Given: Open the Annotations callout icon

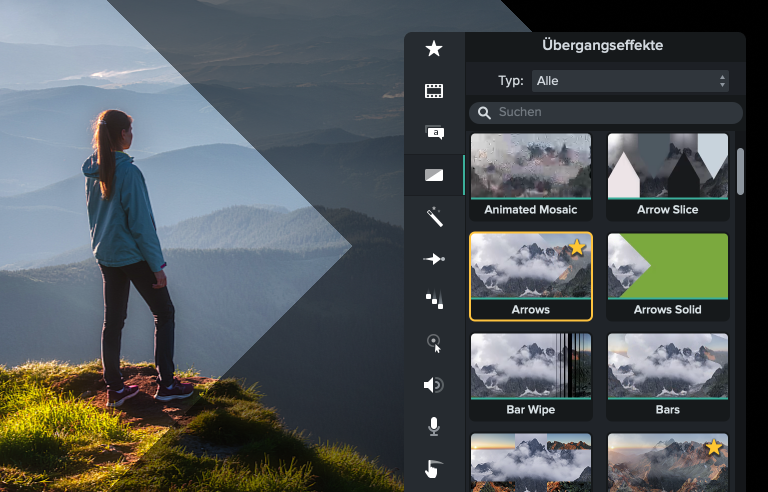Looking at the screenshot, I should 434,132.
